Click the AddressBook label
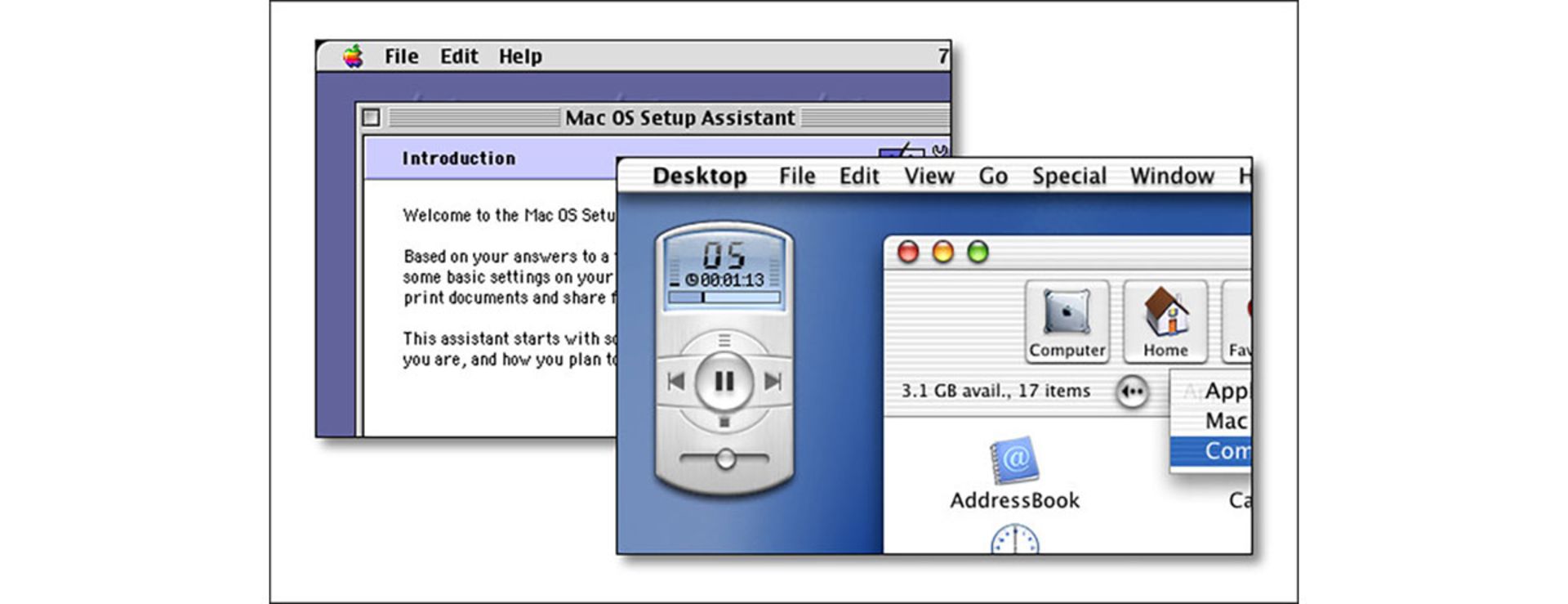Image resolution: width=1568 pixels, height=604 pixels. click(1014, 500)
